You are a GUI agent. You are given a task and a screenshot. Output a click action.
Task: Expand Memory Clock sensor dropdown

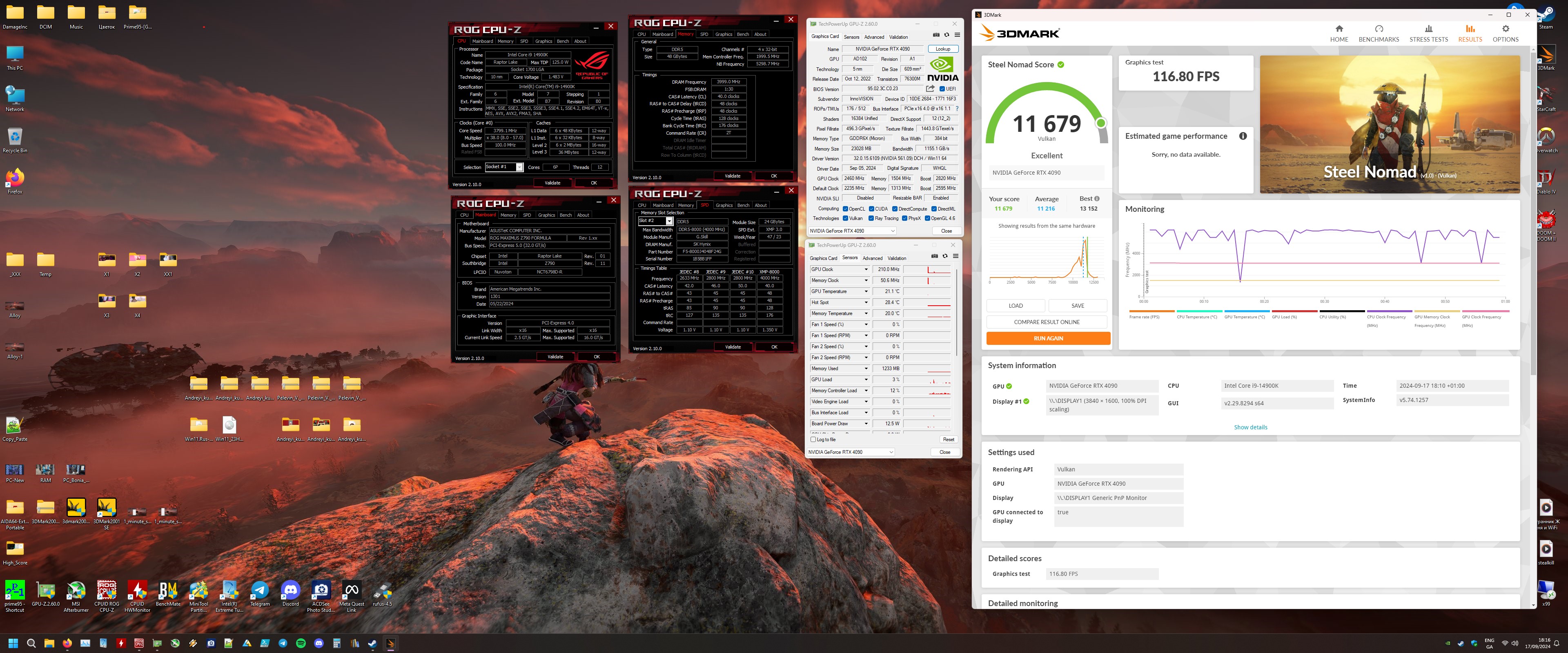[x=866, y=280]
